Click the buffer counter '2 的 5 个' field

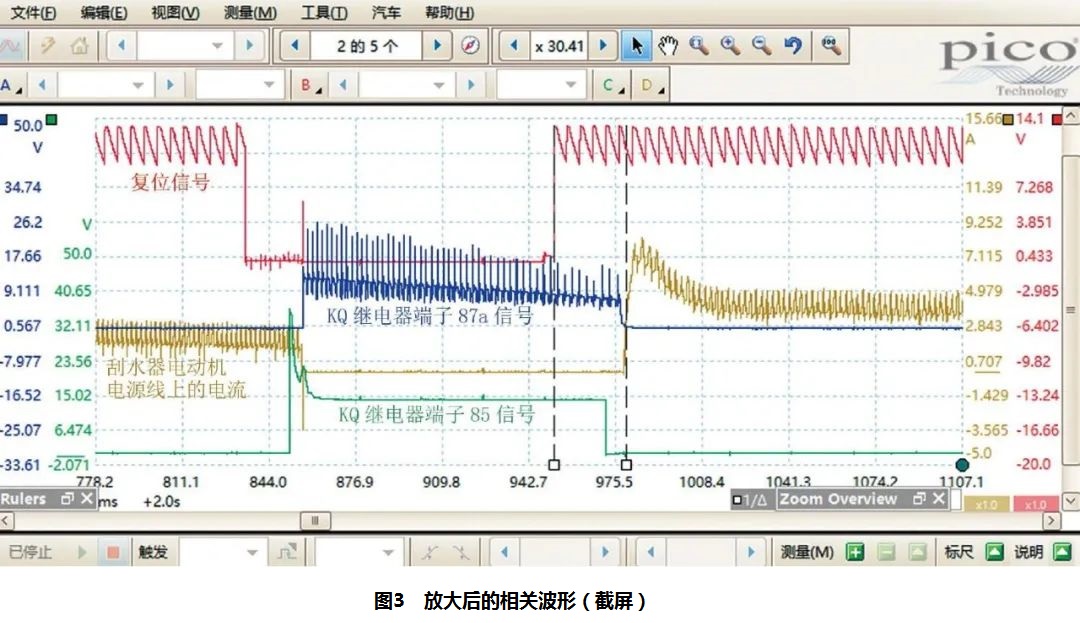[366, 46]
